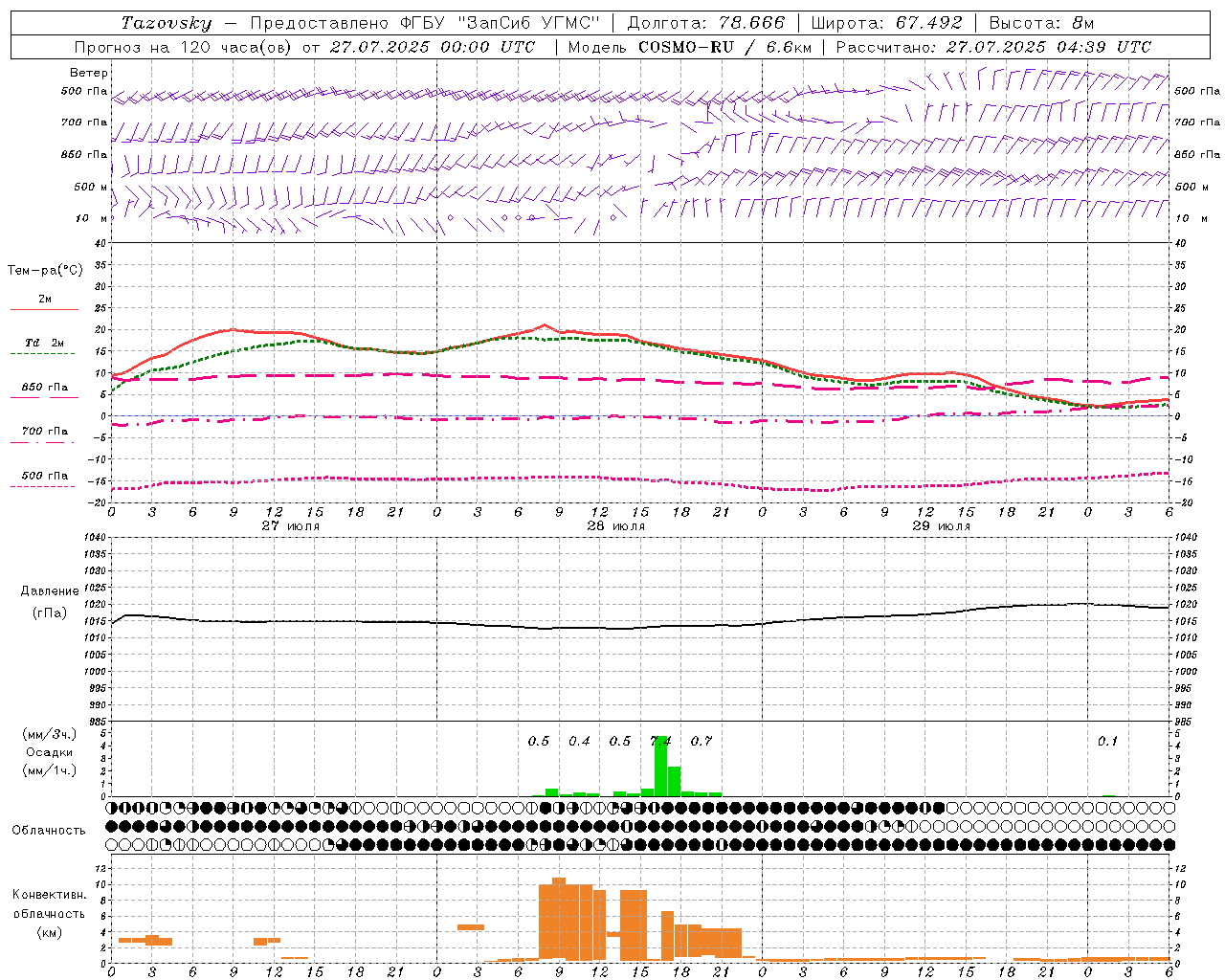This screenshot has height=980, width=1225.
Task: Click the red solid '2м' legend line
Action: [44, 309]
